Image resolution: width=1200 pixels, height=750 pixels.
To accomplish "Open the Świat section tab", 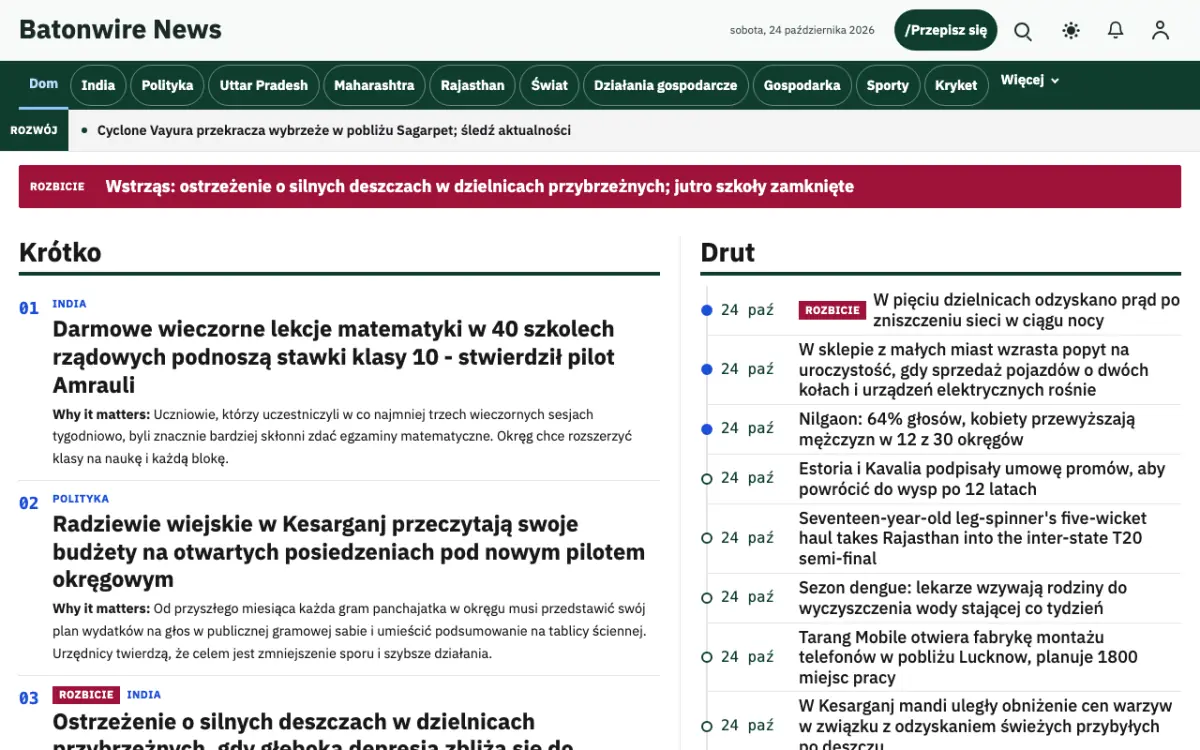I will coord(549,85).
